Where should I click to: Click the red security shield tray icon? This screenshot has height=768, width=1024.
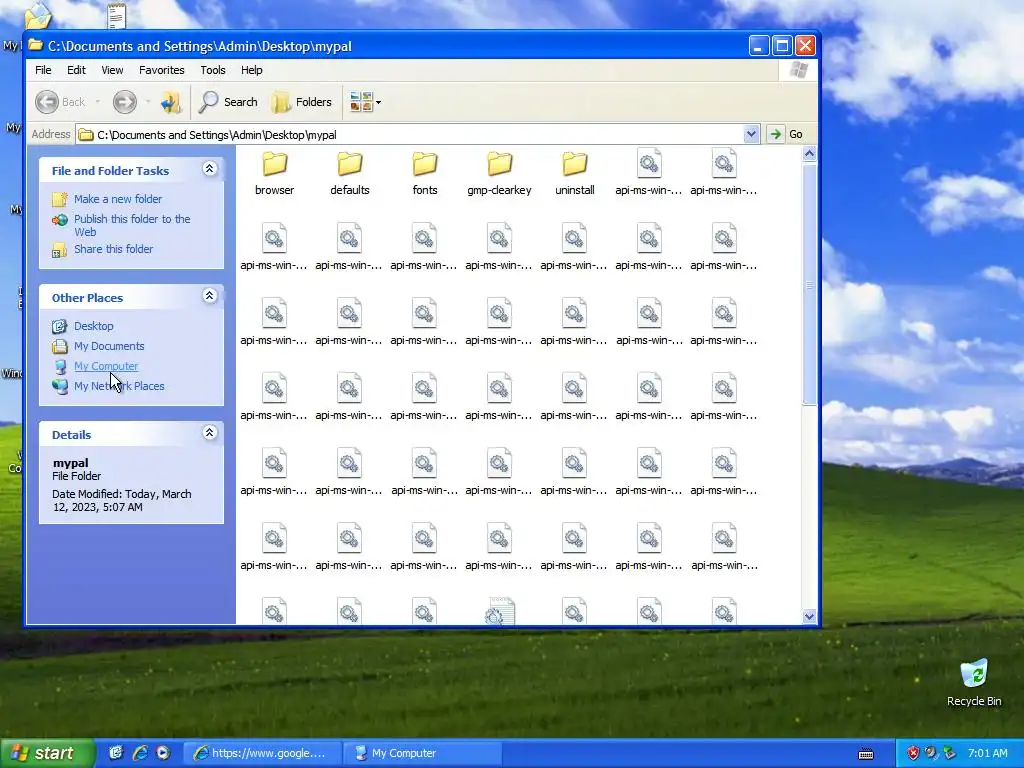[x=913, y=753]
